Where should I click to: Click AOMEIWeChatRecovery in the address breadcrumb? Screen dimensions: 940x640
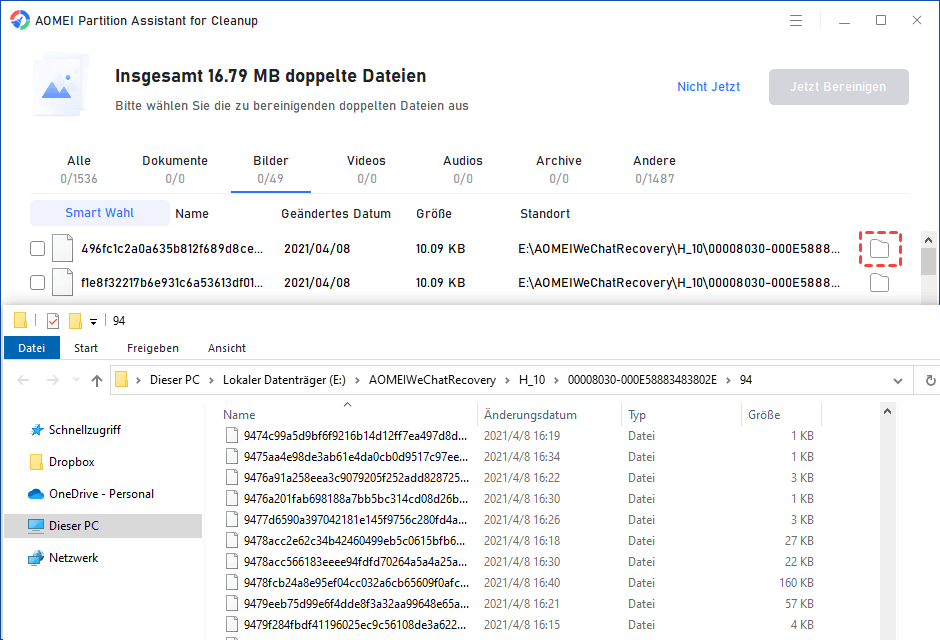pos(432,380)
